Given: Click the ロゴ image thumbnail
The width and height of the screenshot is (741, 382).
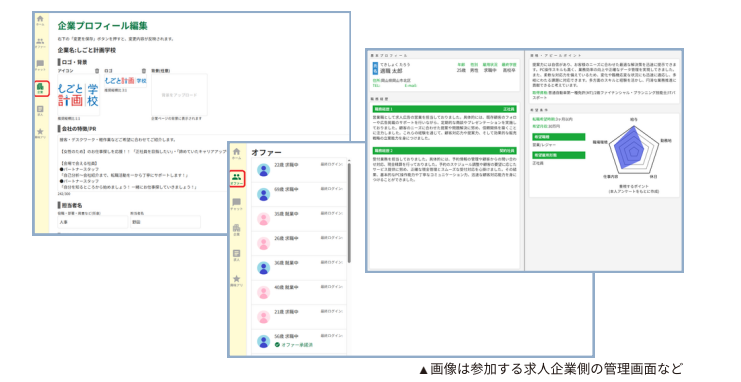Looking at the screenshot, I should pos(125,81).
